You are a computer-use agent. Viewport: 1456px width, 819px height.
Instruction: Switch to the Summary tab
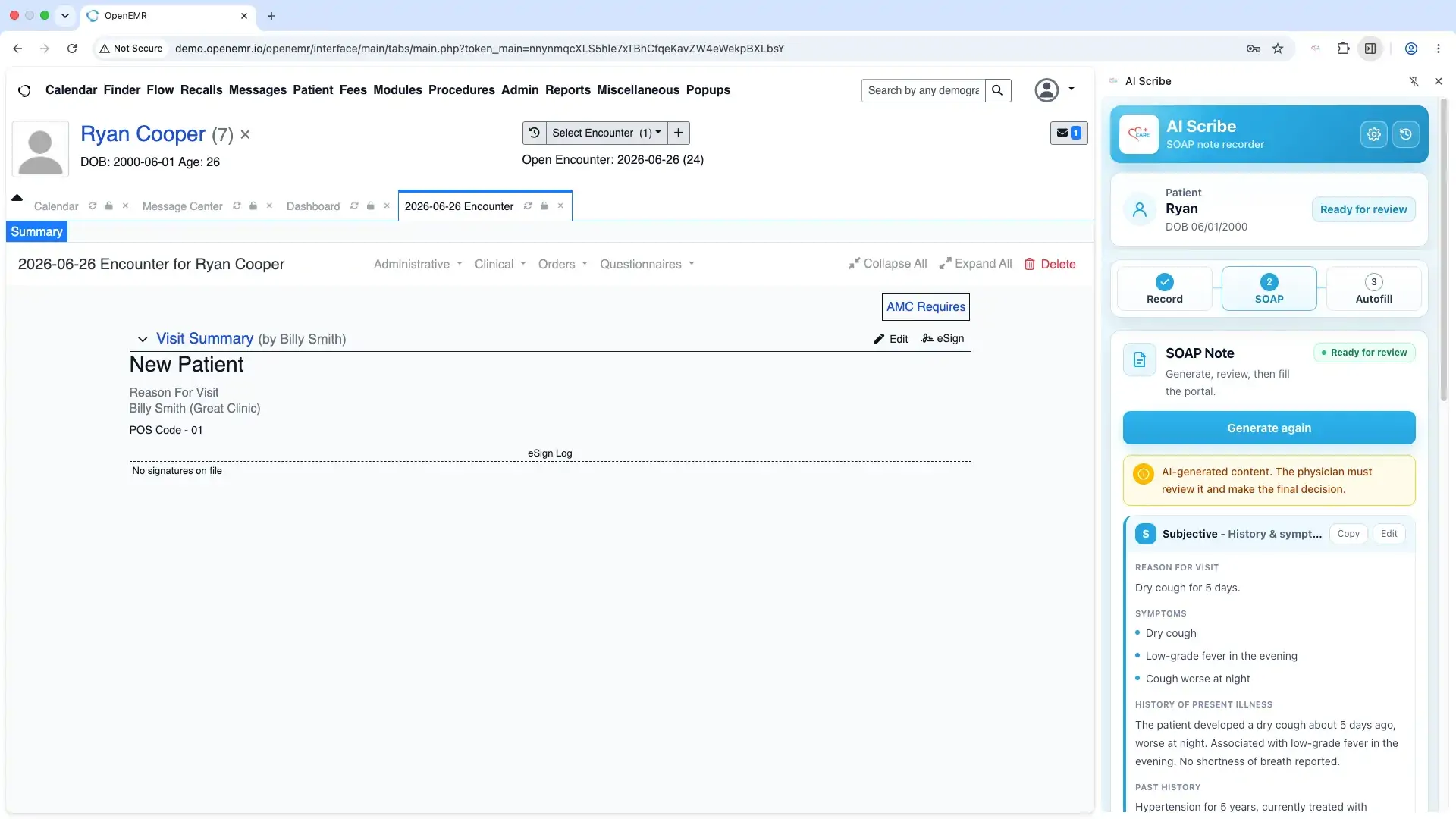pyautogui.click(x=36, y=232)
